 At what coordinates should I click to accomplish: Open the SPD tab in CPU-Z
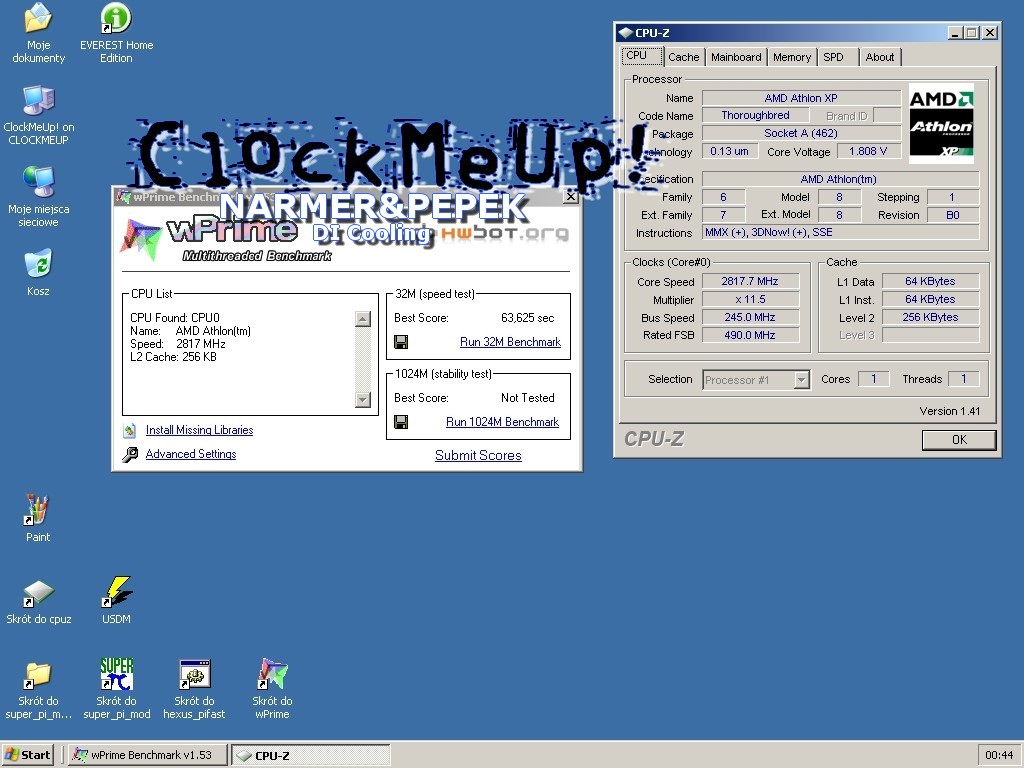click(x=837, y=57)
